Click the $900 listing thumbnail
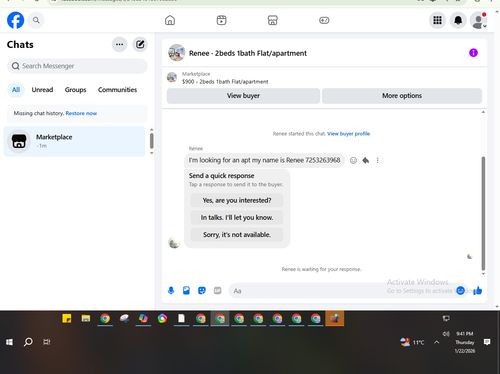This screenshot has height=374, width=500. [x=172, y=77]
